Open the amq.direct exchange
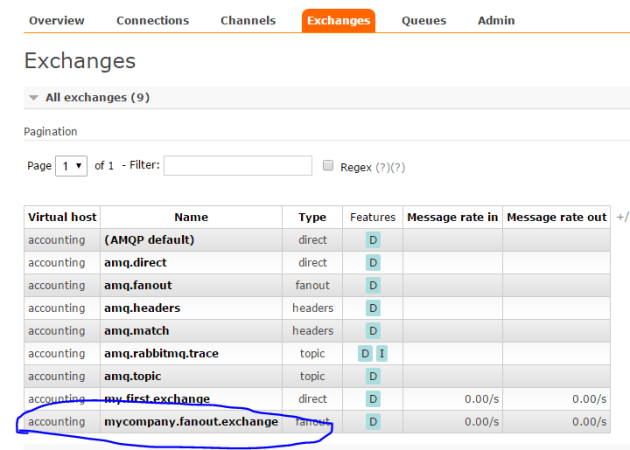 point(135,263)
